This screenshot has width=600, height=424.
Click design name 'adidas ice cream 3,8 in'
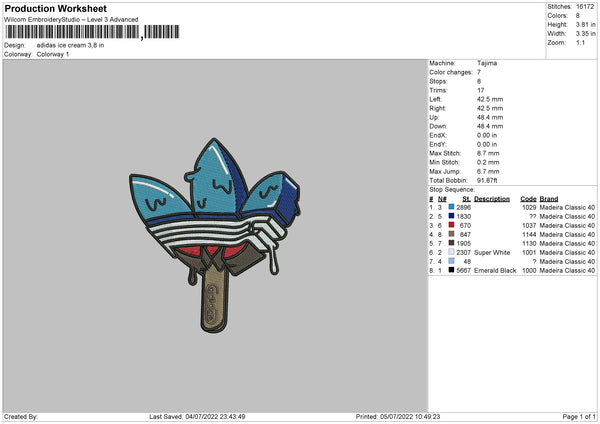(70, 45)
